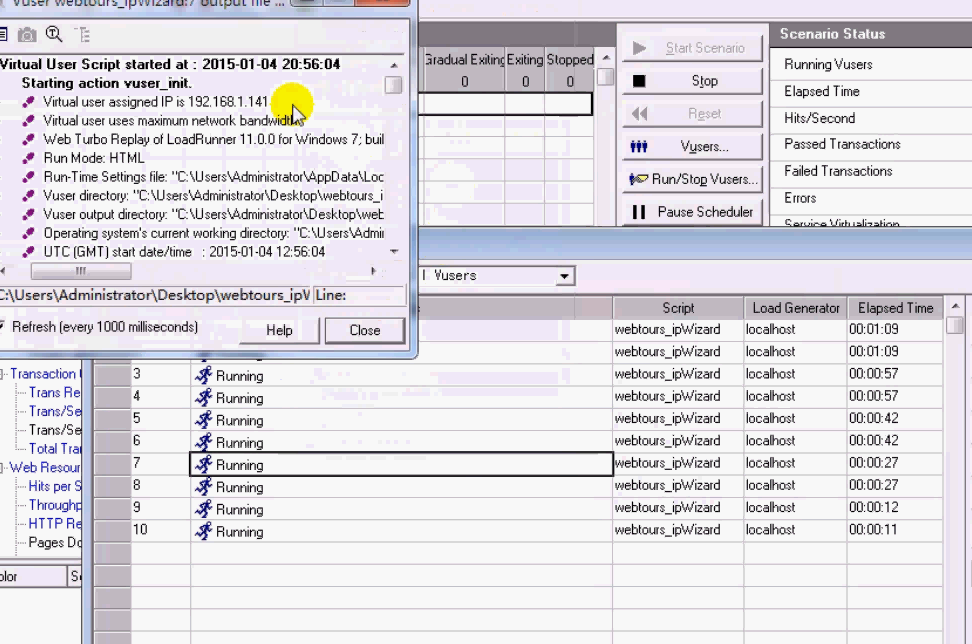Click the log file path field
The height and width of the screenshot is (644, 972).
click(x=155, y=295)
